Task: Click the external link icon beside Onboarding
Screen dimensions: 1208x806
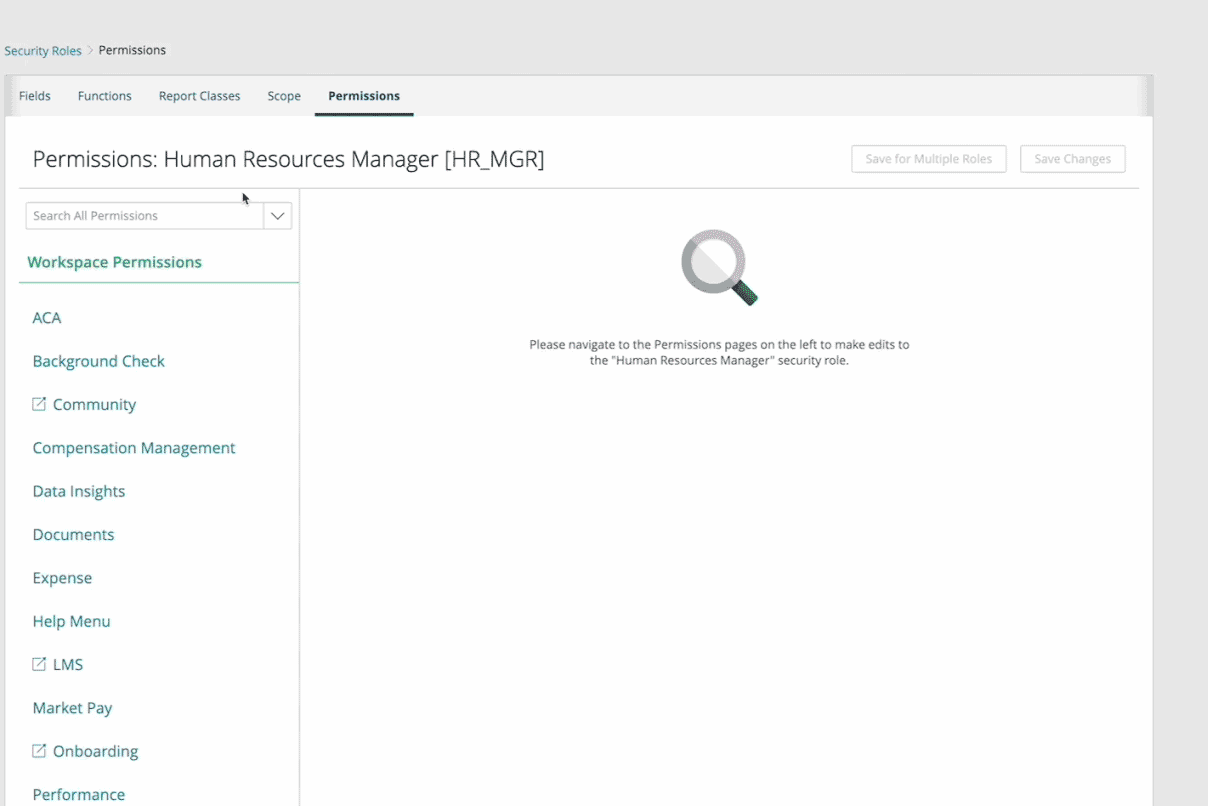Action: 39,751
